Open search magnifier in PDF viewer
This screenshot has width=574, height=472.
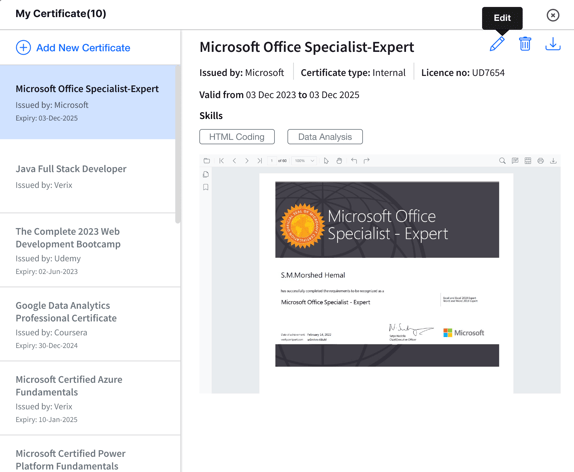[502, 161]
